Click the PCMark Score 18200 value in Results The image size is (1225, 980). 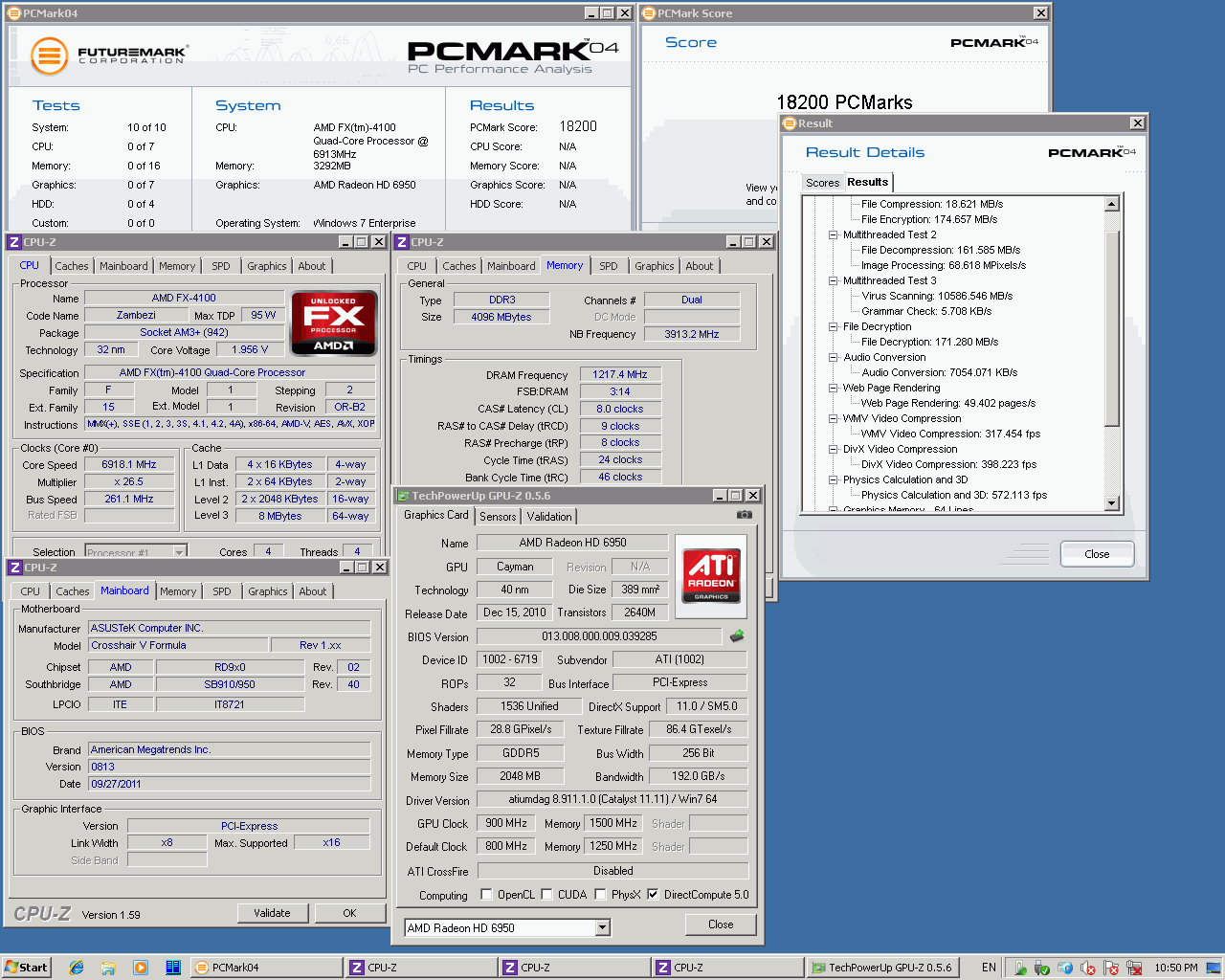(x=578, y=126)
